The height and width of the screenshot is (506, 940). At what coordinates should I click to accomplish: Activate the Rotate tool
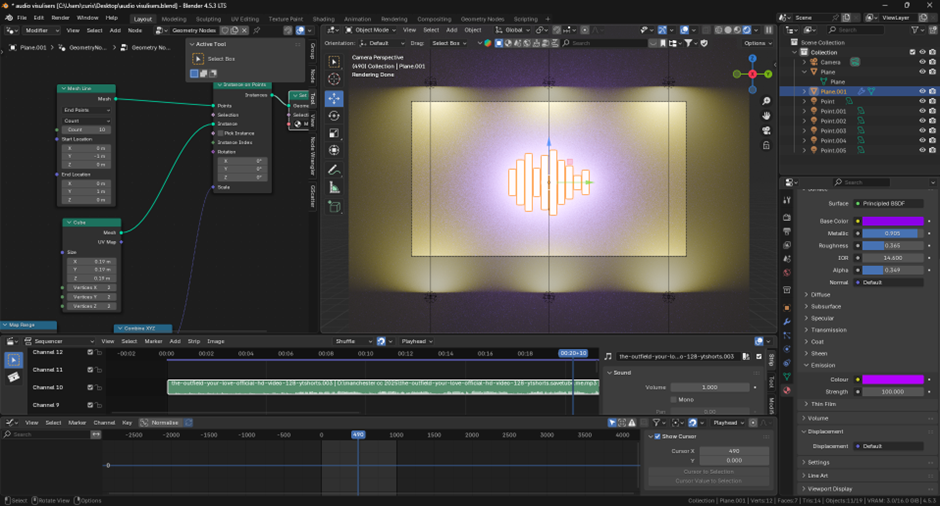[334, 116]
